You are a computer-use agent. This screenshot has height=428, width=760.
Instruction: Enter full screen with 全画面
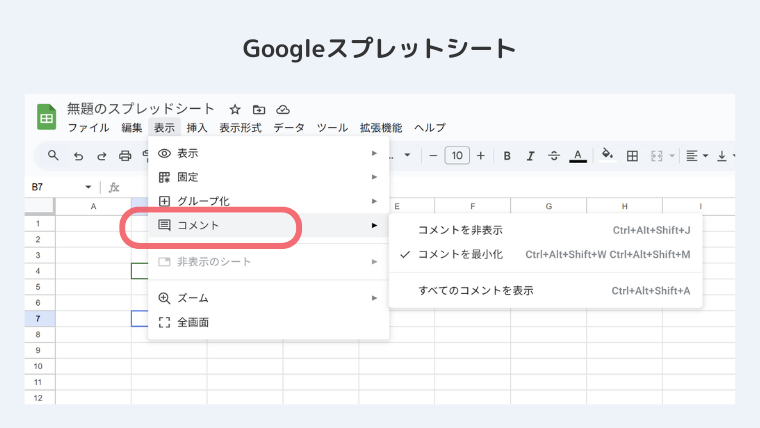[x=269, y=322]
